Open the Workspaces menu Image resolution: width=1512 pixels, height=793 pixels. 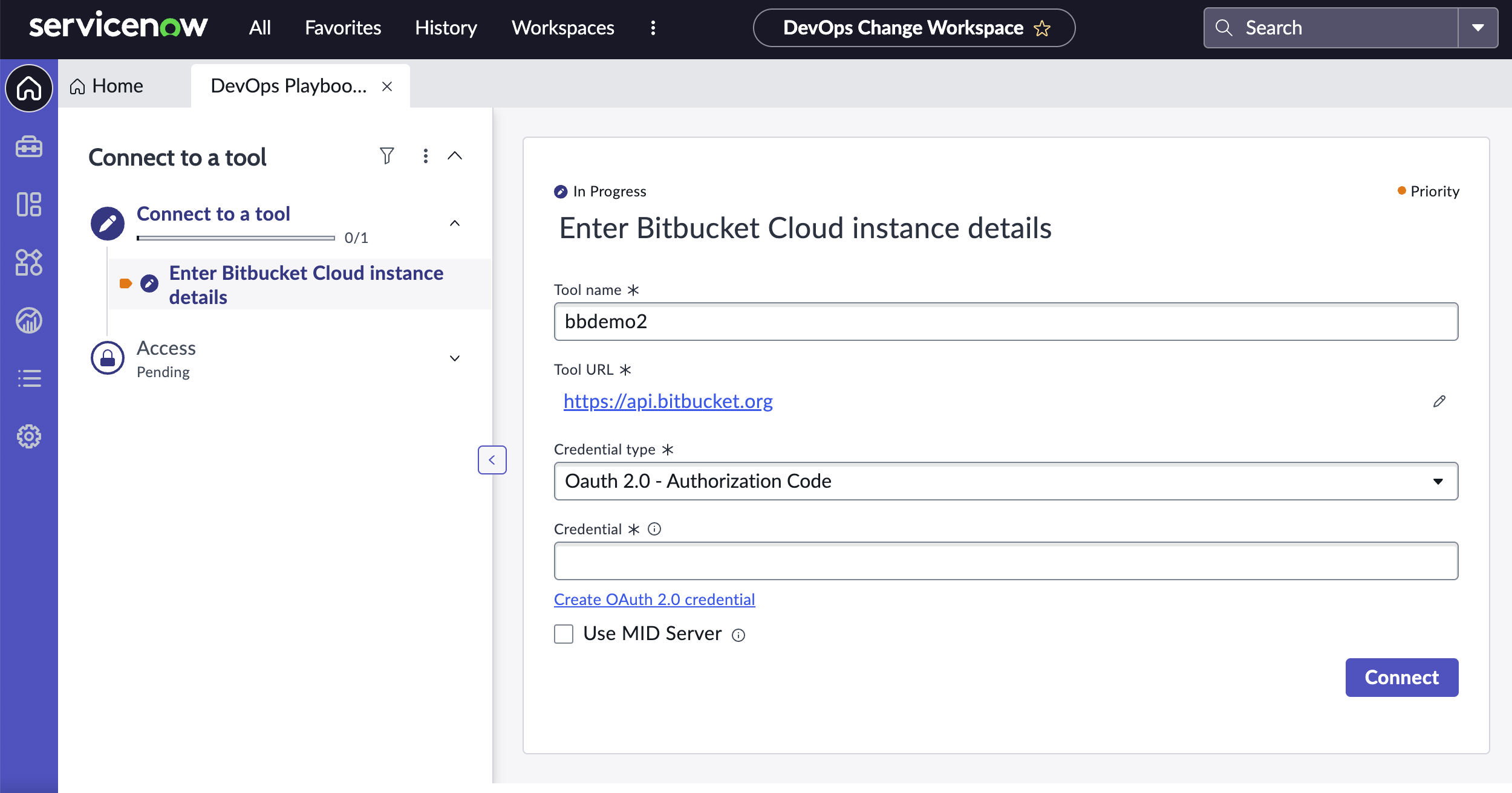pos(563,28)
